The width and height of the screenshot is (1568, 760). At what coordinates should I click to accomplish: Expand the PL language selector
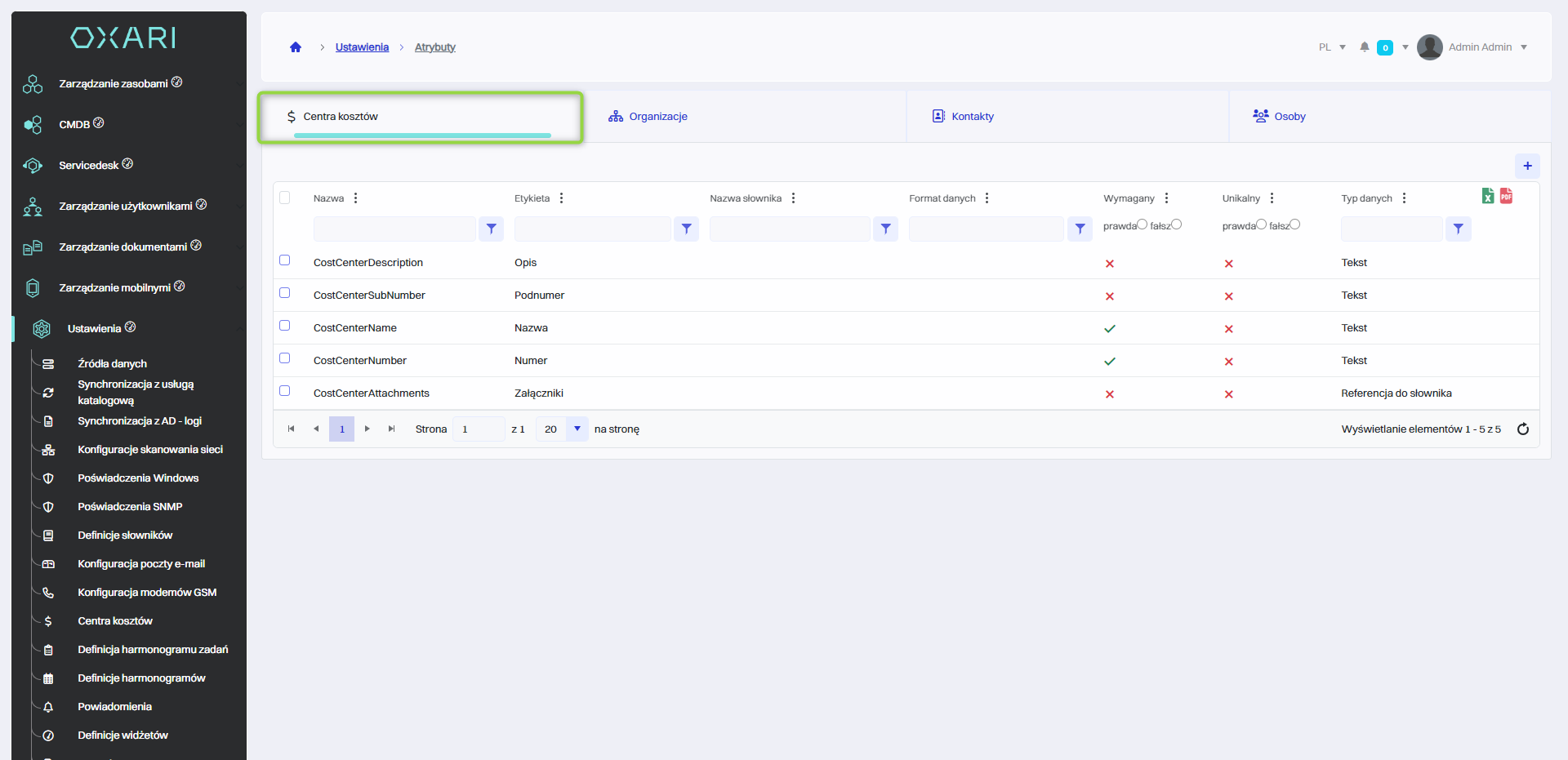click(1332, 47)
